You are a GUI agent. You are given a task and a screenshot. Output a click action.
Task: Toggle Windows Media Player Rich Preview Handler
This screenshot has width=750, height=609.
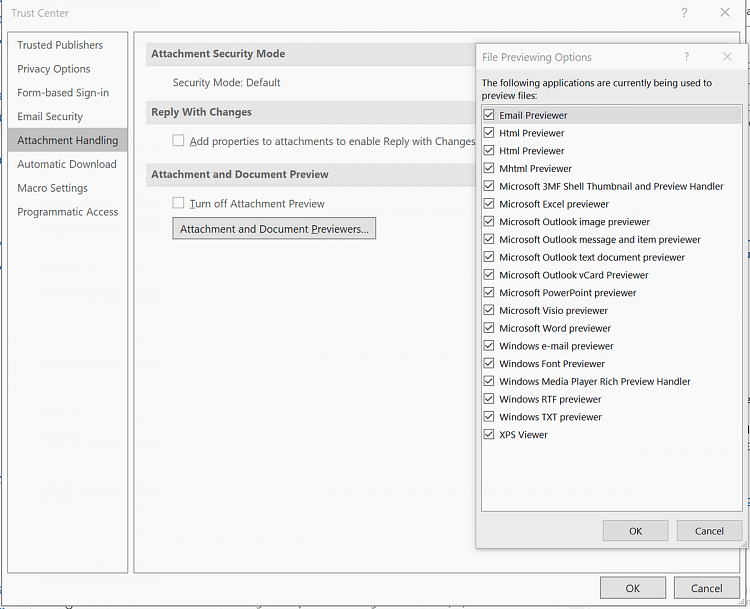click(x=489, y=380)
